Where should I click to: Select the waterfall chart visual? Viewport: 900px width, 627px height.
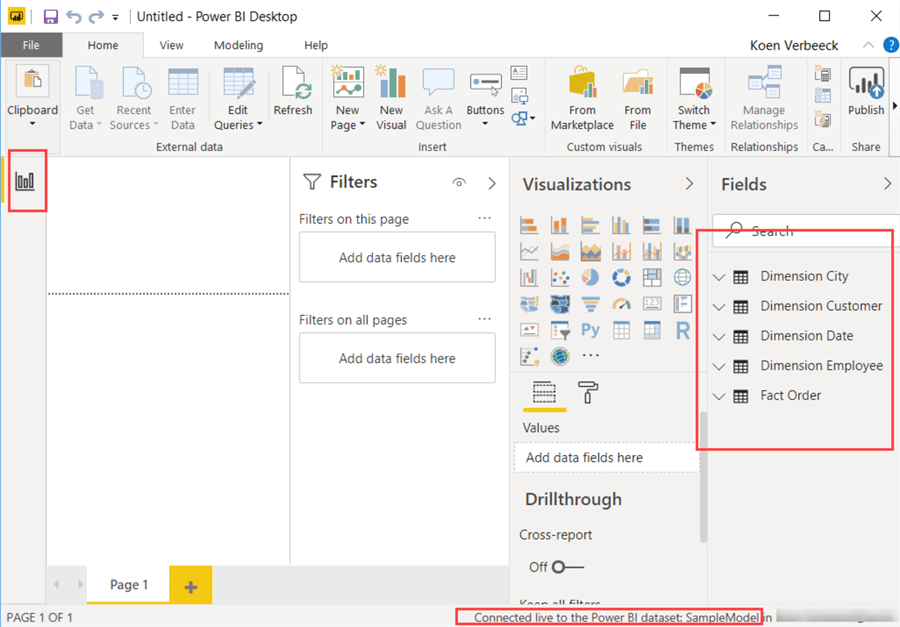pos(529,277)
